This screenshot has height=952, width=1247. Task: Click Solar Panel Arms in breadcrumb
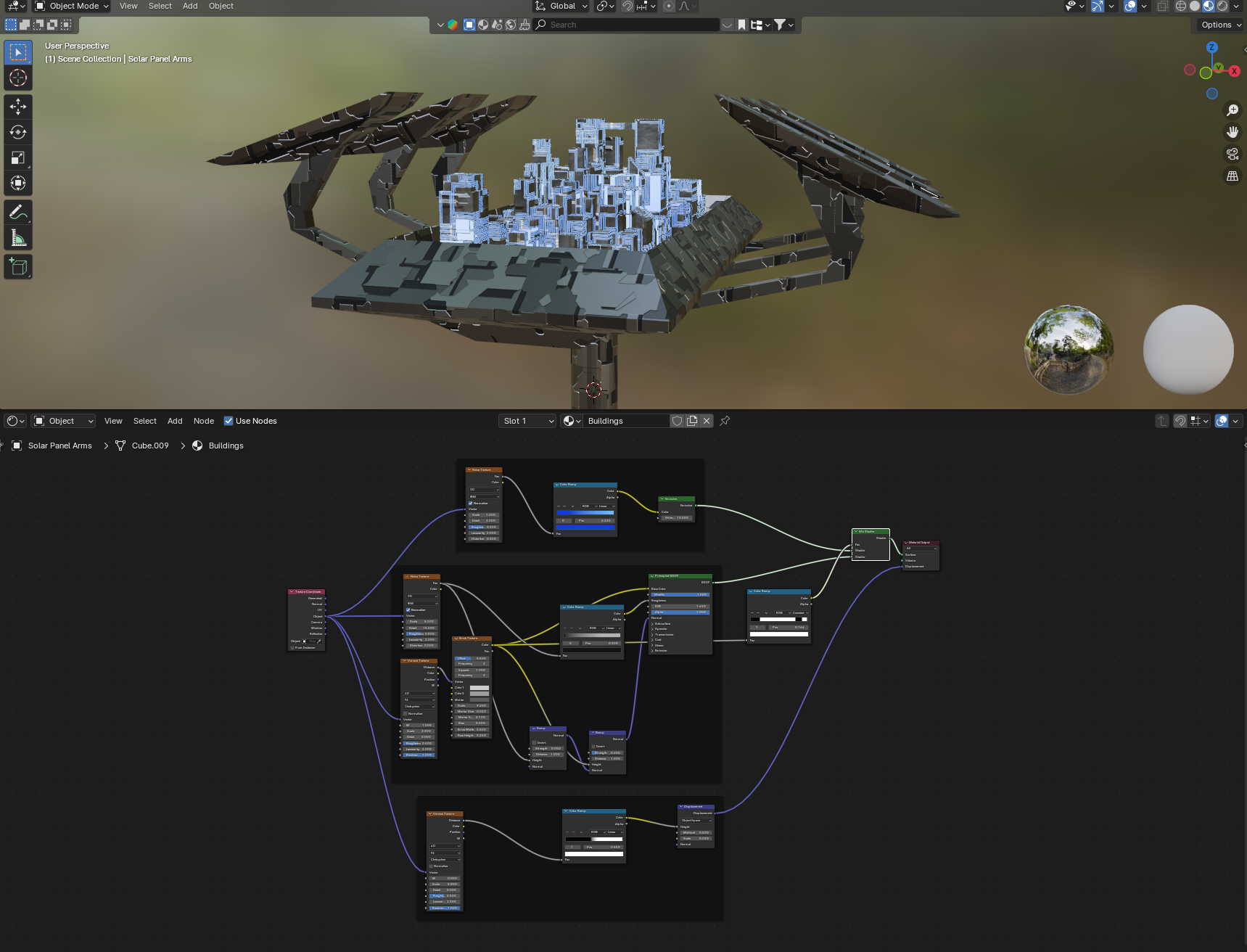pyautogui.click(x=60, y=446)
